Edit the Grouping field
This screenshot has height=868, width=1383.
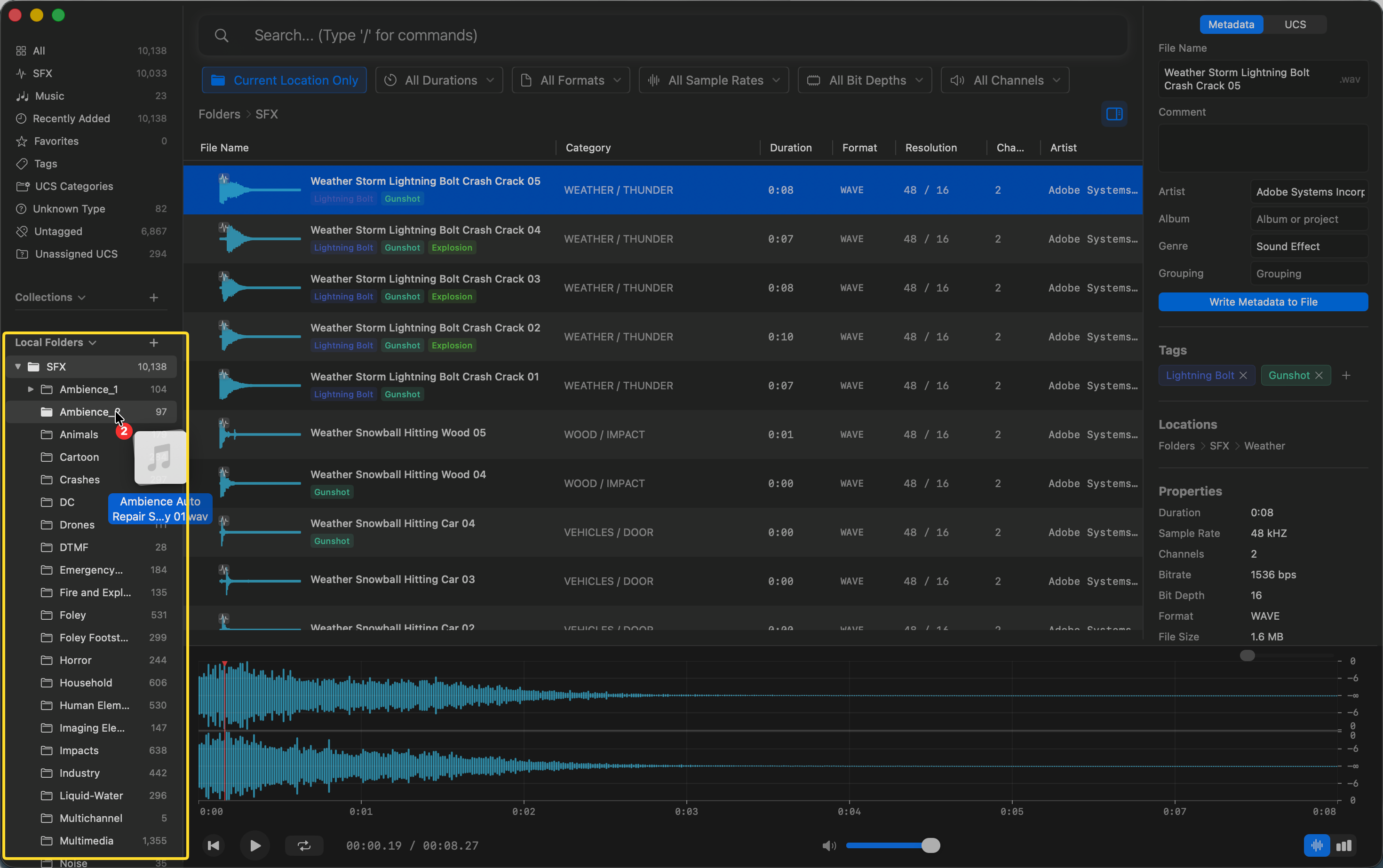[x=1309, y=274]
